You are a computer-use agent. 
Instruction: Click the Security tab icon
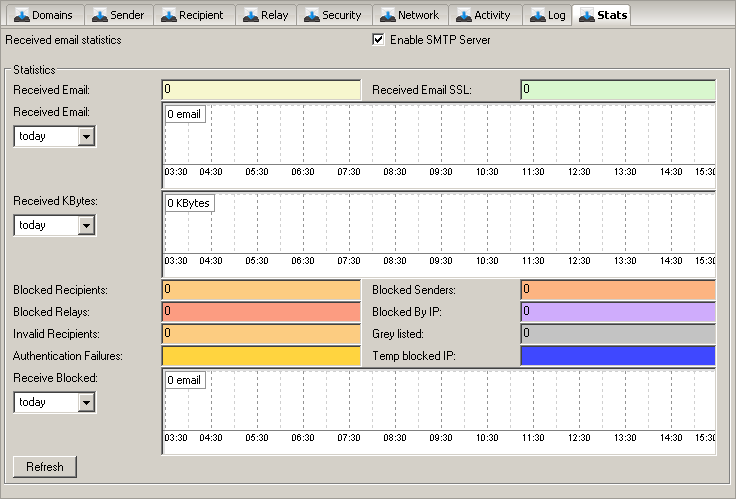click(x=311, y=15)
